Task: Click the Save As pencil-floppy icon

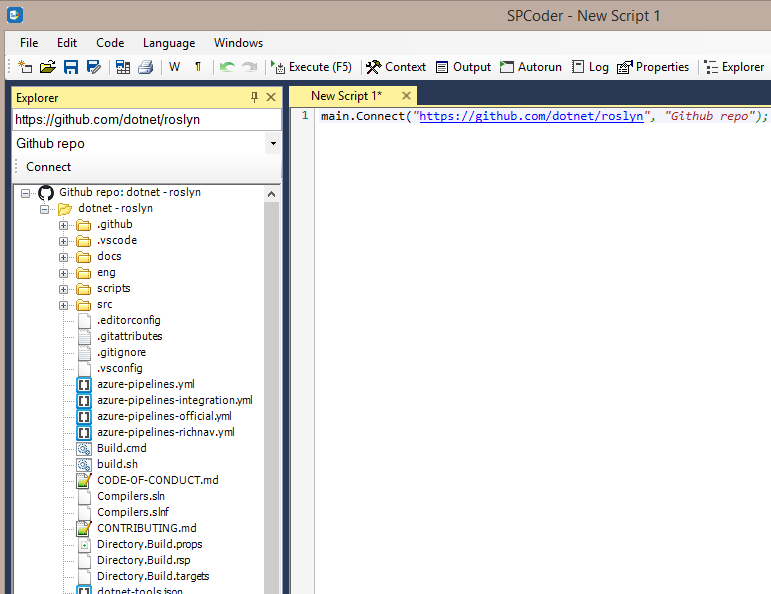Action: [93, 66]
